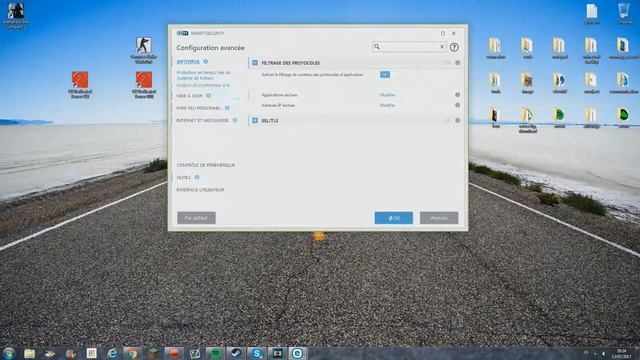Open INTERNET ET MESSAGERIE category
640x360 pixels.
202,120
